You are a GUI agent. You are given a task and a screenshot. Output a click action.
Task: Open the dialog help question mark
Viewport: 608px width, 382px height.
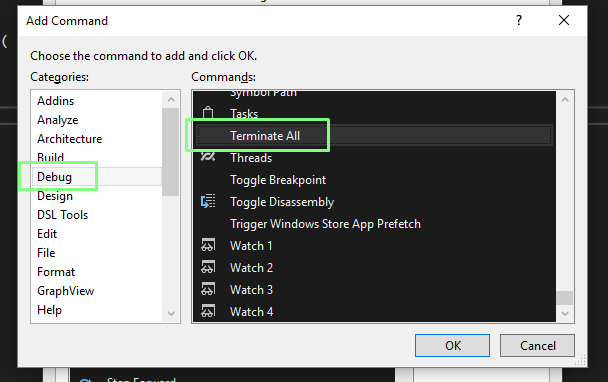(x=519, y=20)
